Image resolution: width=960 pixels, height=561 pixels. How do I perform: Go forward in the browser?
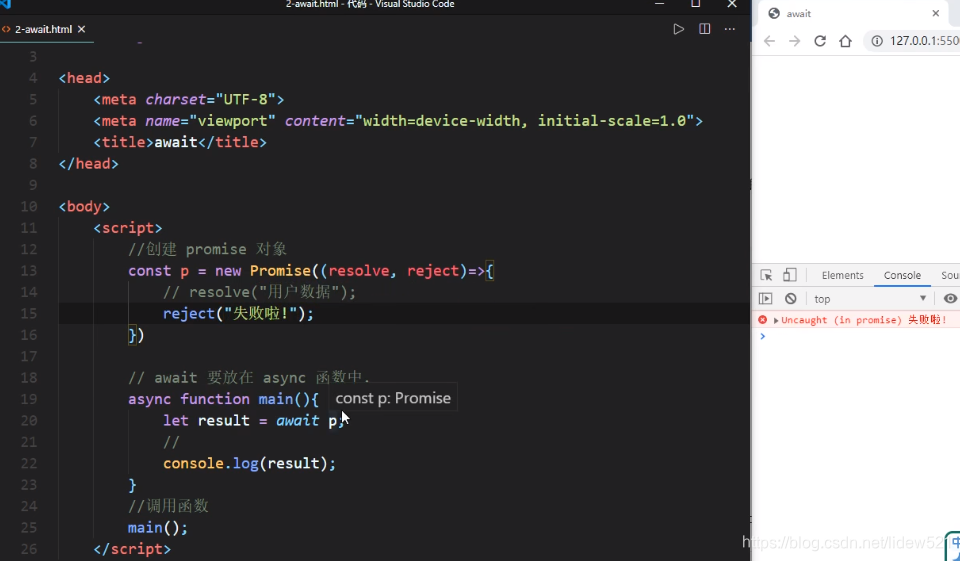(x=795, y=41)
